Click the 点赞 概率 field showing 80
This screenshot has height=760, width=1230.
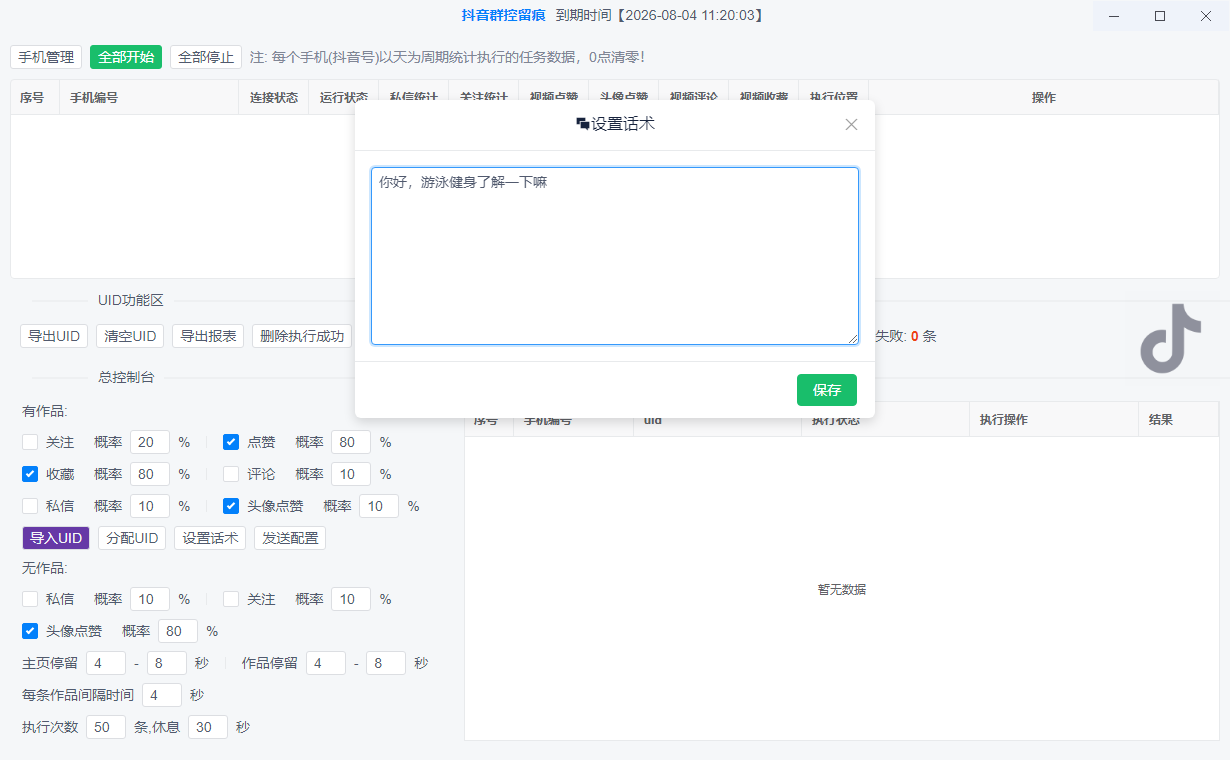point(351,442)
